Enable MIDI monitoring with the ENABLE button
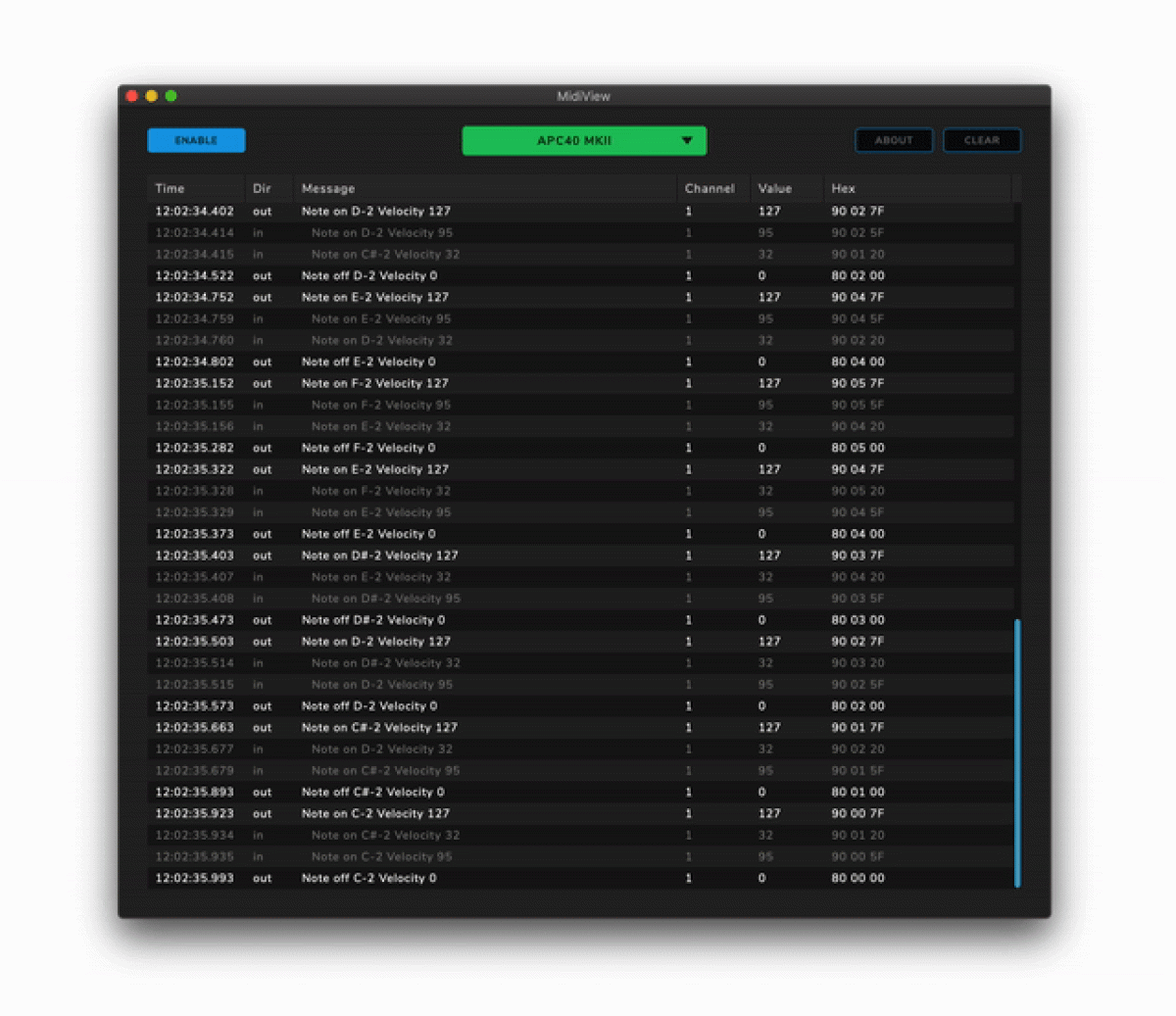 coord(196,140)
